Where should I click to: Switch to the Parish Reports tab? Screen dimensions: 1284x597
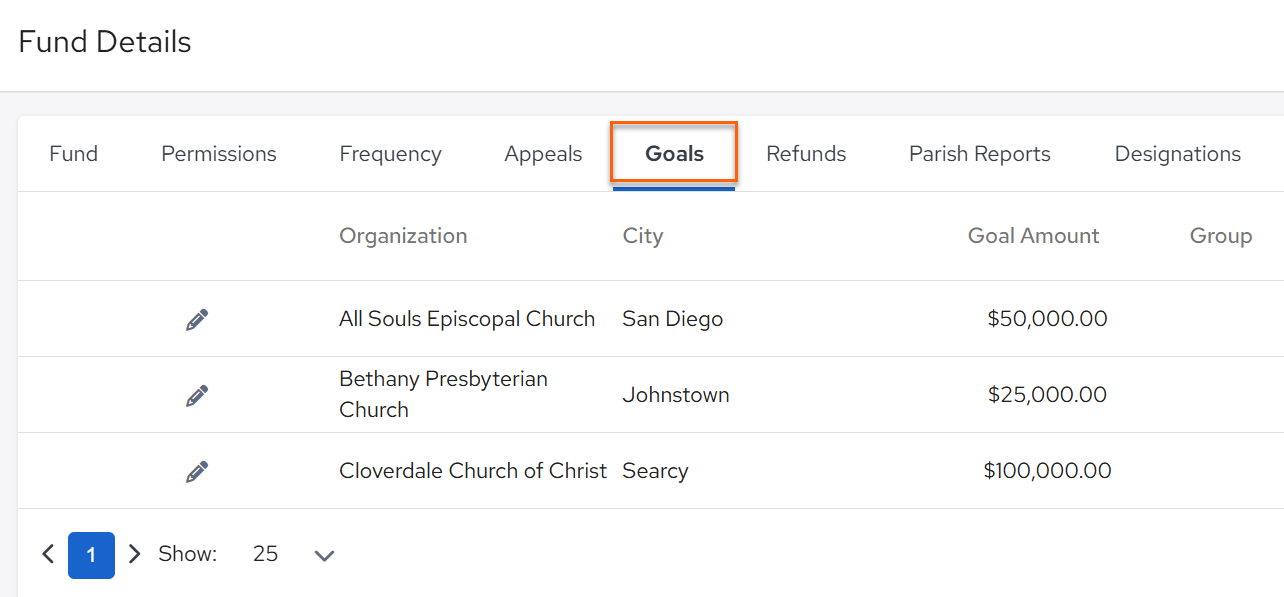[x=980, y=154]
